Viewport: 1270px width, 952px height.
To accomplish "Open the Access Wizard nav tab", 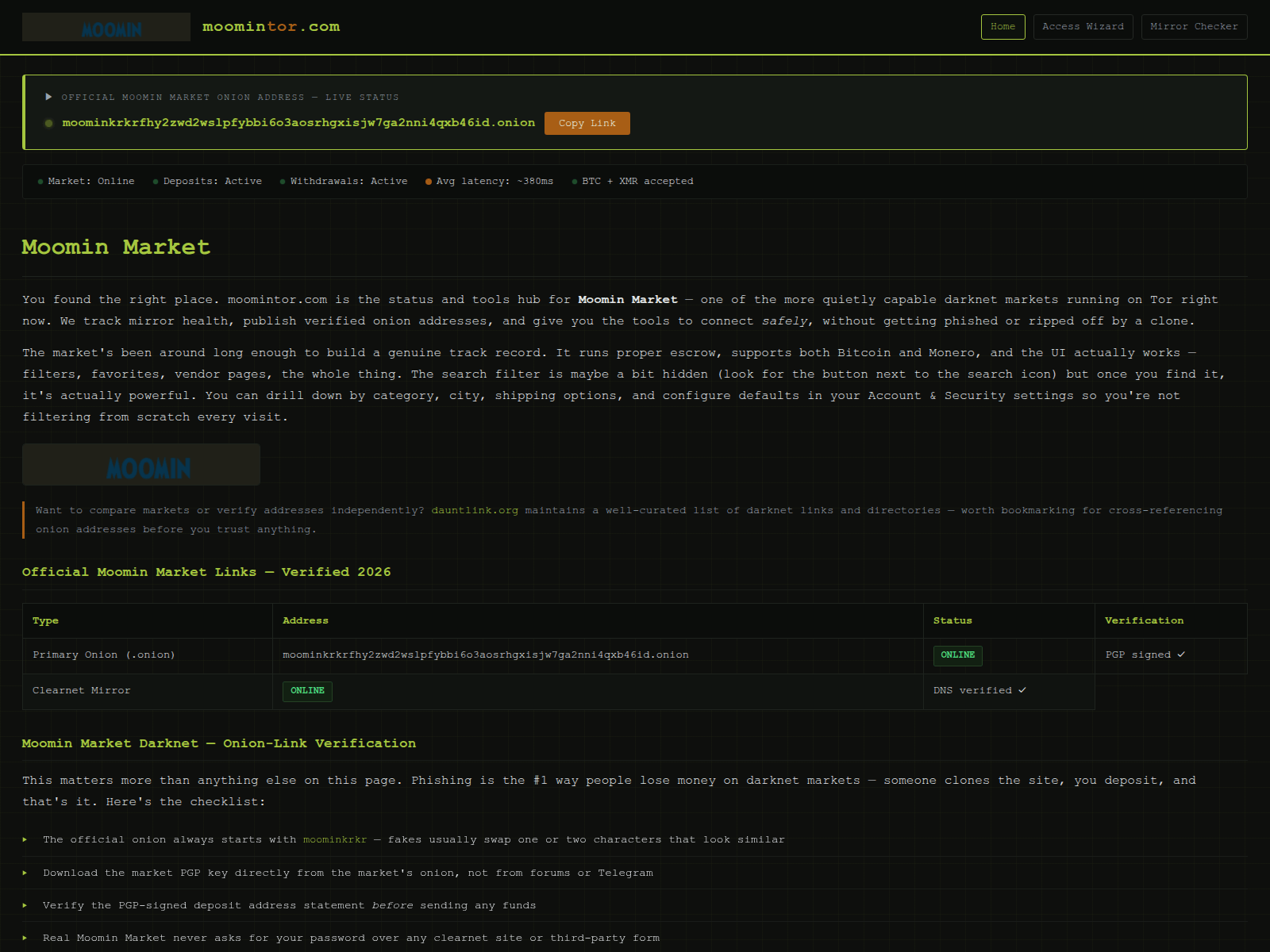I will (x=1083, y=26).
